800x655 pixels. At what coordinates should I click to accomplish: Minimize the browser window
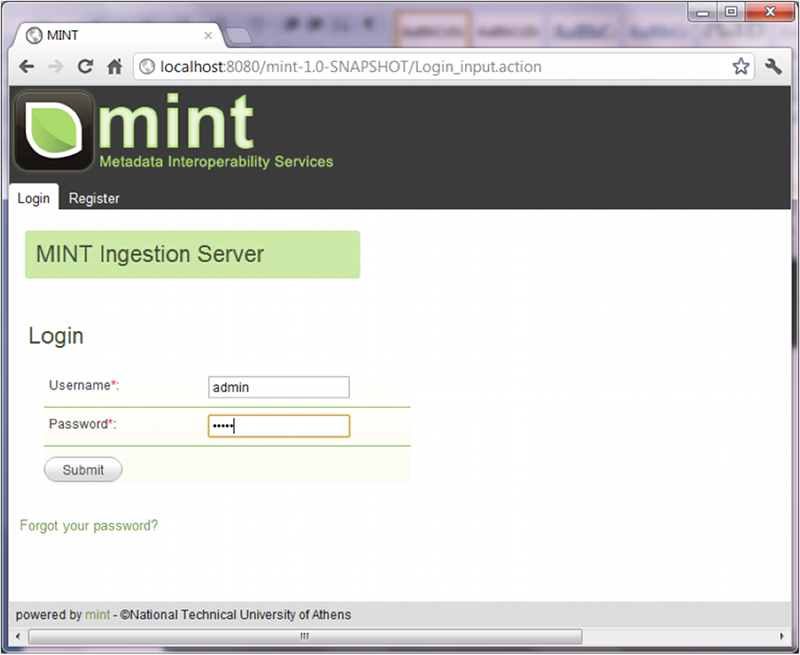click(702, 12)
